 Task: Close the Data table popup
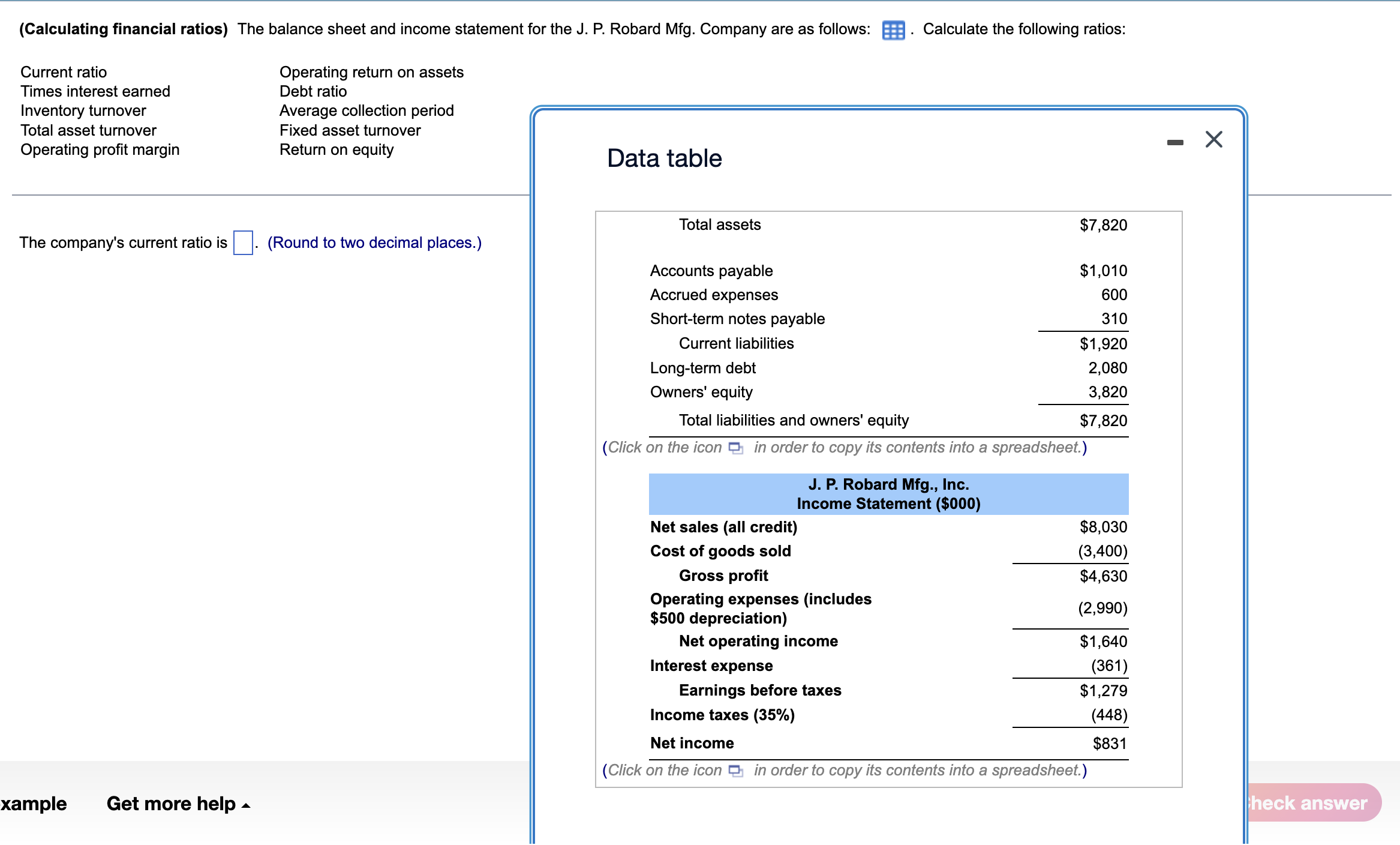pyautogui.click(x=1213, y=139)
